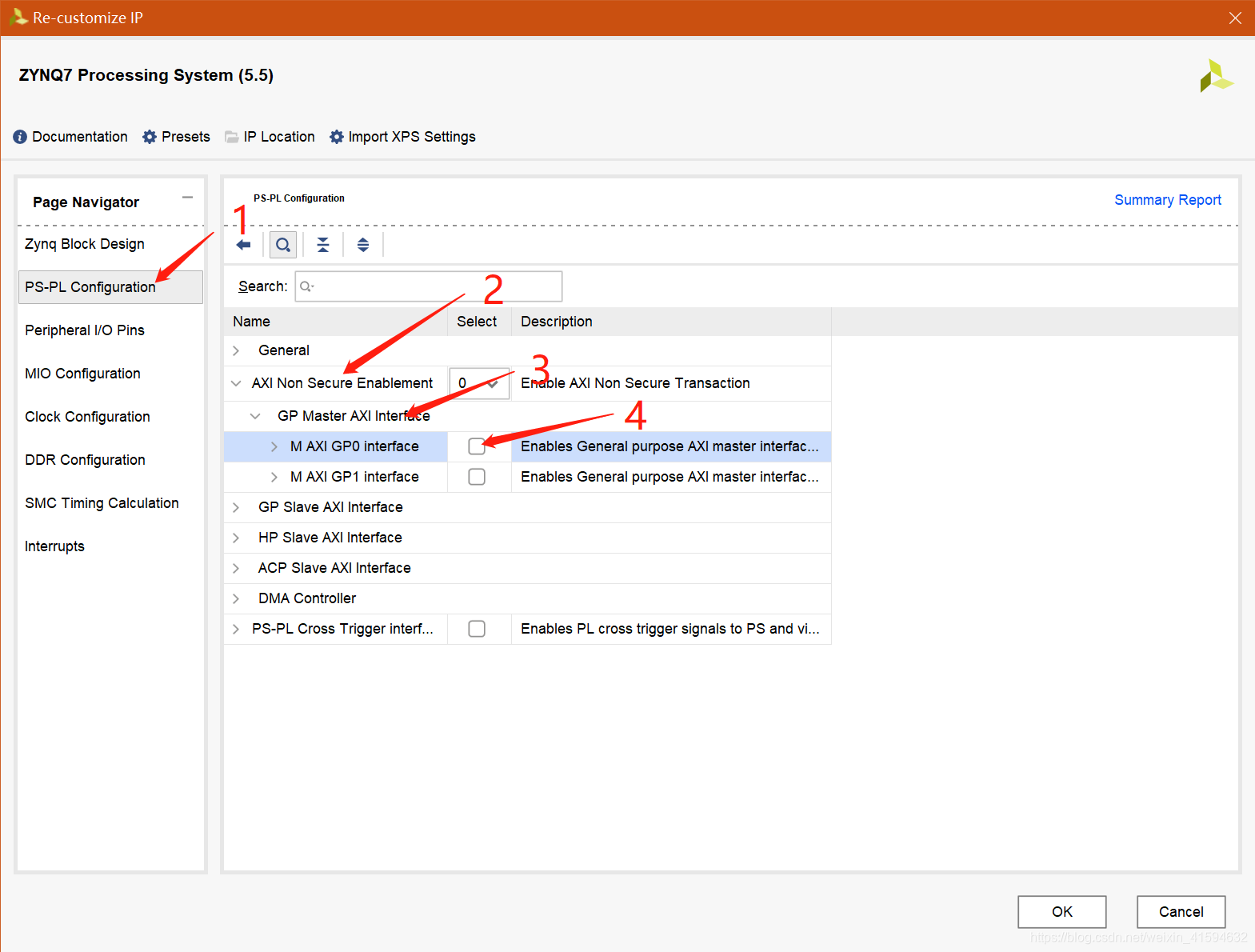
Task: Expand HP Slave AXI Interface row
Action: [236, 538]
